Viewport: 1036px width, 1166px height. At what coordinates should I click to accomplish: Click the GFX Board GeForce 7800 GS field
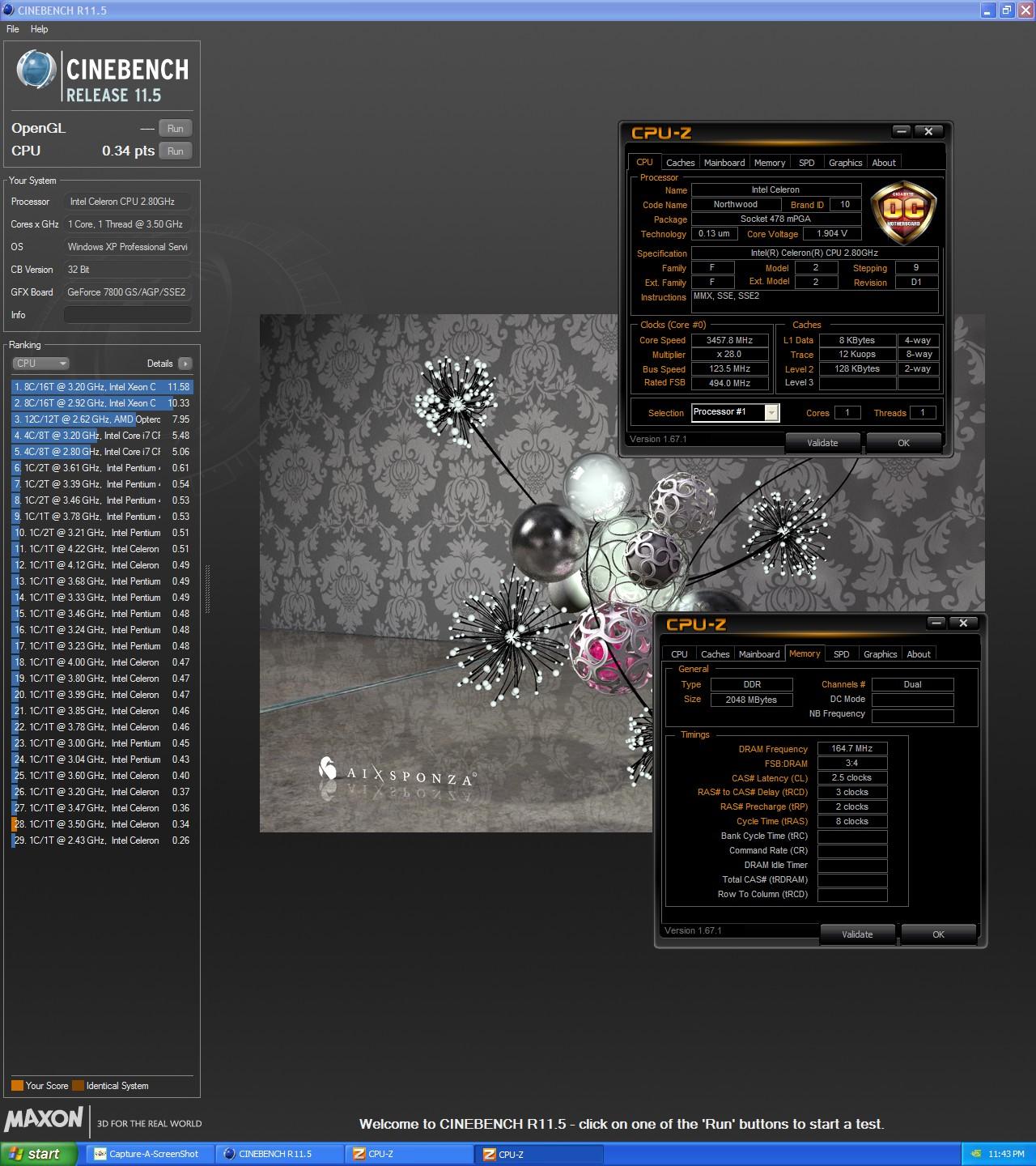click(127, 292)
